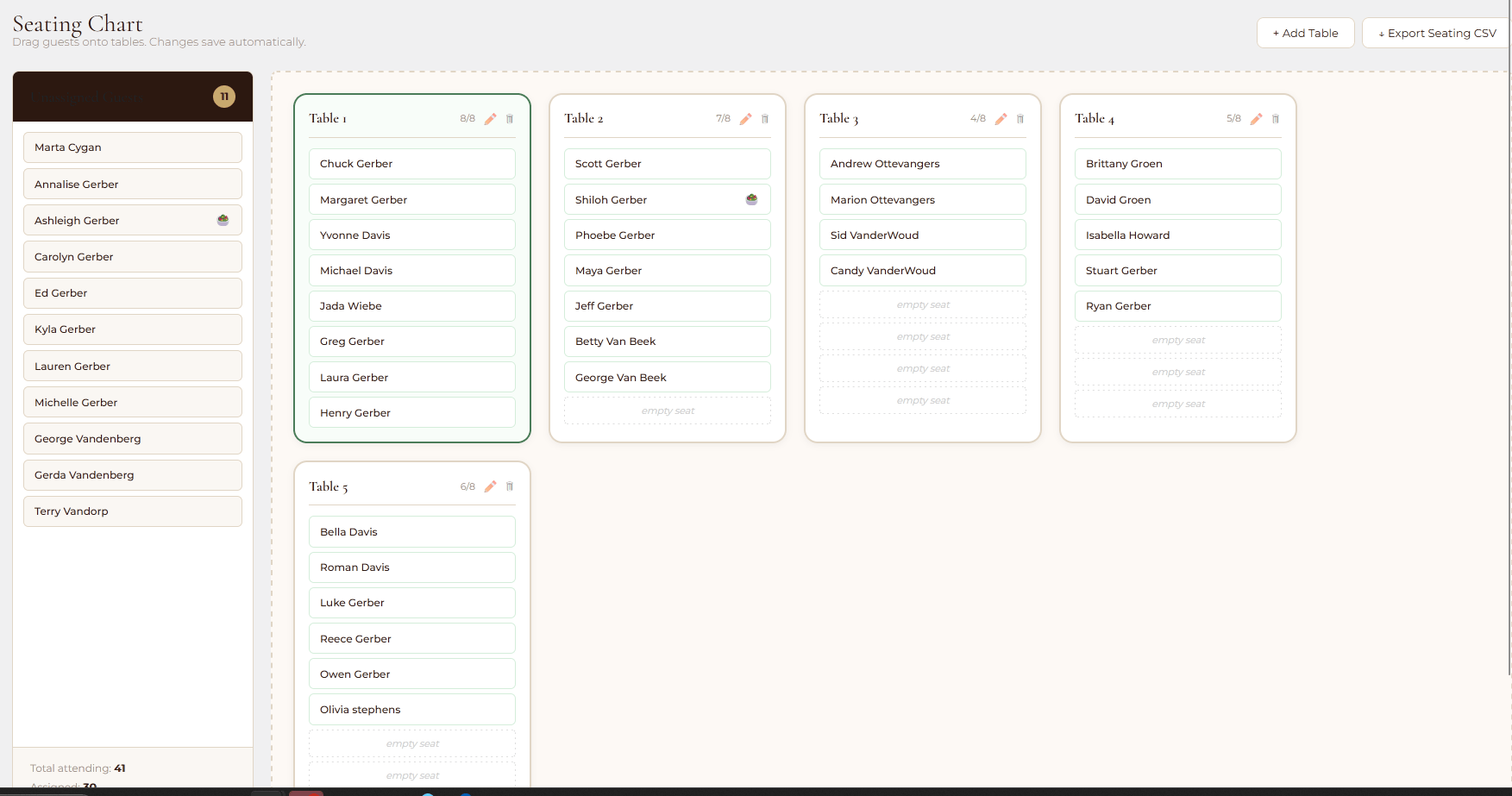Click the pencil edit icon for Table 1
1512x796 pixels.
coord(490,119)
